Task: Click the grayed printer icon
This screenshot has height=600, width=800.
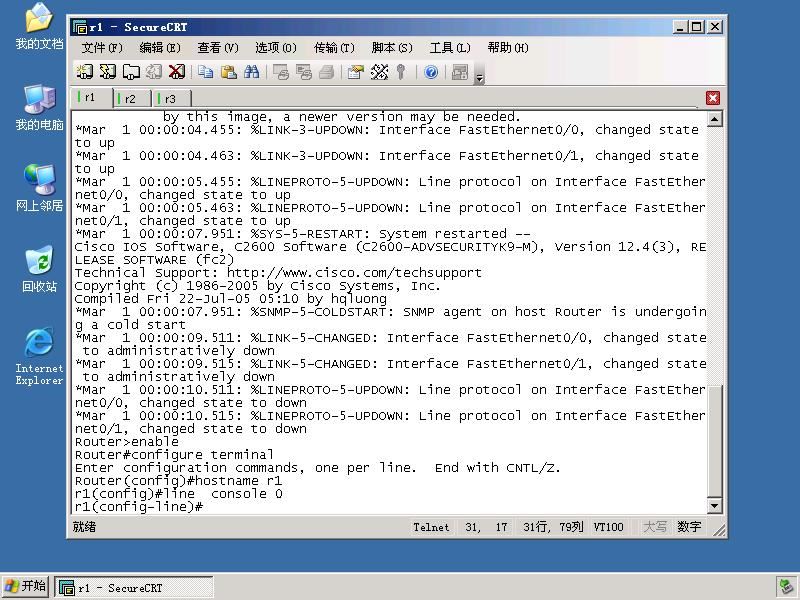Action: click(x=327, y=72)
